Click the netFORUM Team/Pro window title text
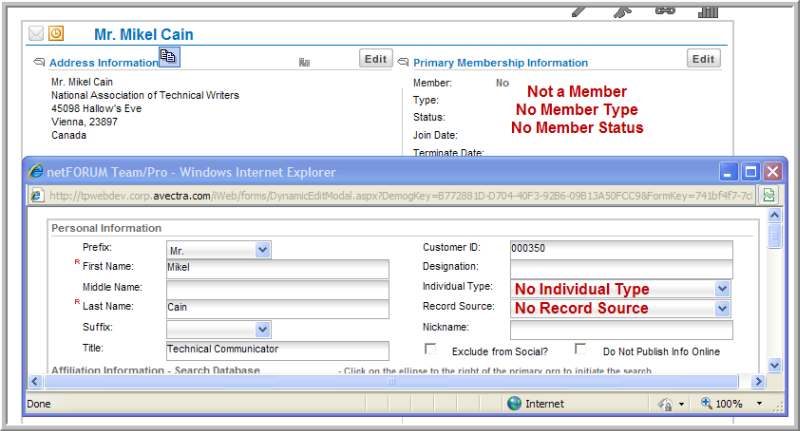This screenshot has width=800, height=431. point(191,172)
